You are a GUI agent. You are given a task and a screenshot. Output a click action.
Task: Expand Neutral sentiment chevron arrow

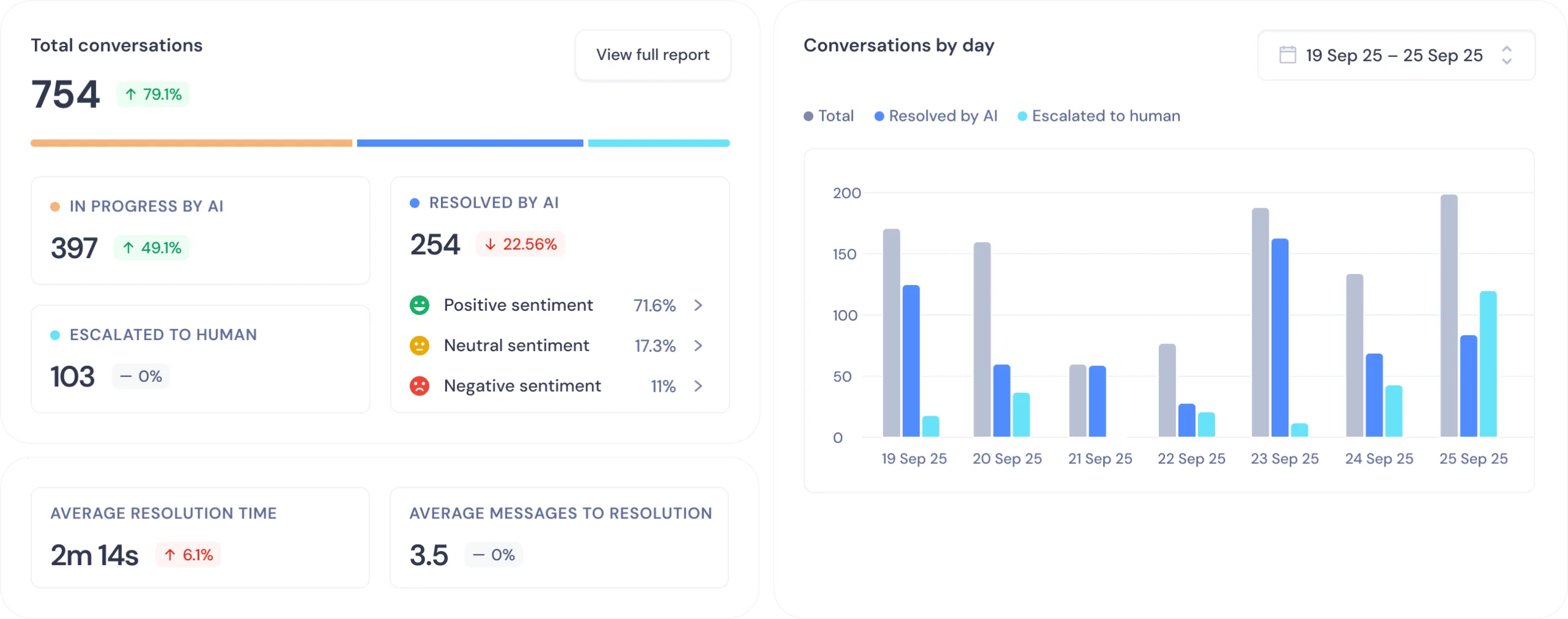click(x=698, y=346)
